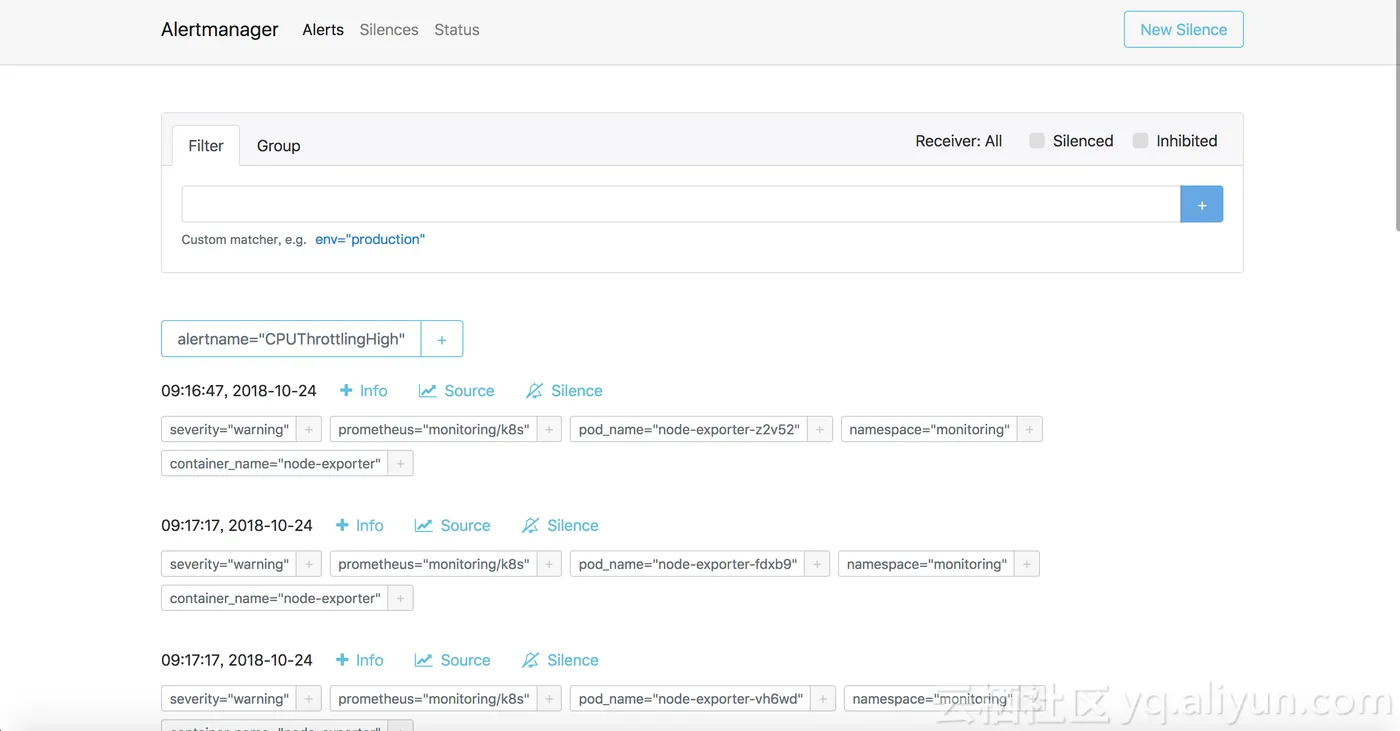Screen dimensions: 1400x731
Task: Use the env="production" example matcher
Action: click(x=370, y=240)
